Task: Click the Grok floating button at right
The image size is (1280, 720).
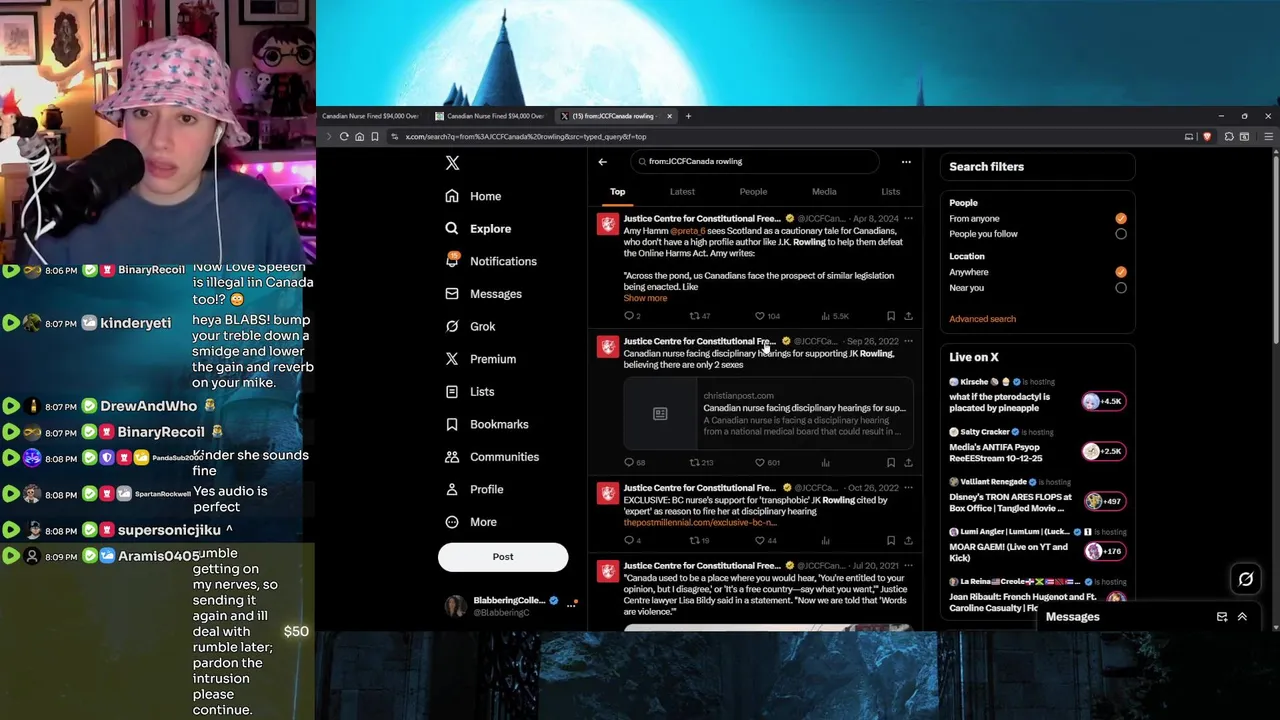Action: [x=1246, y=578]
